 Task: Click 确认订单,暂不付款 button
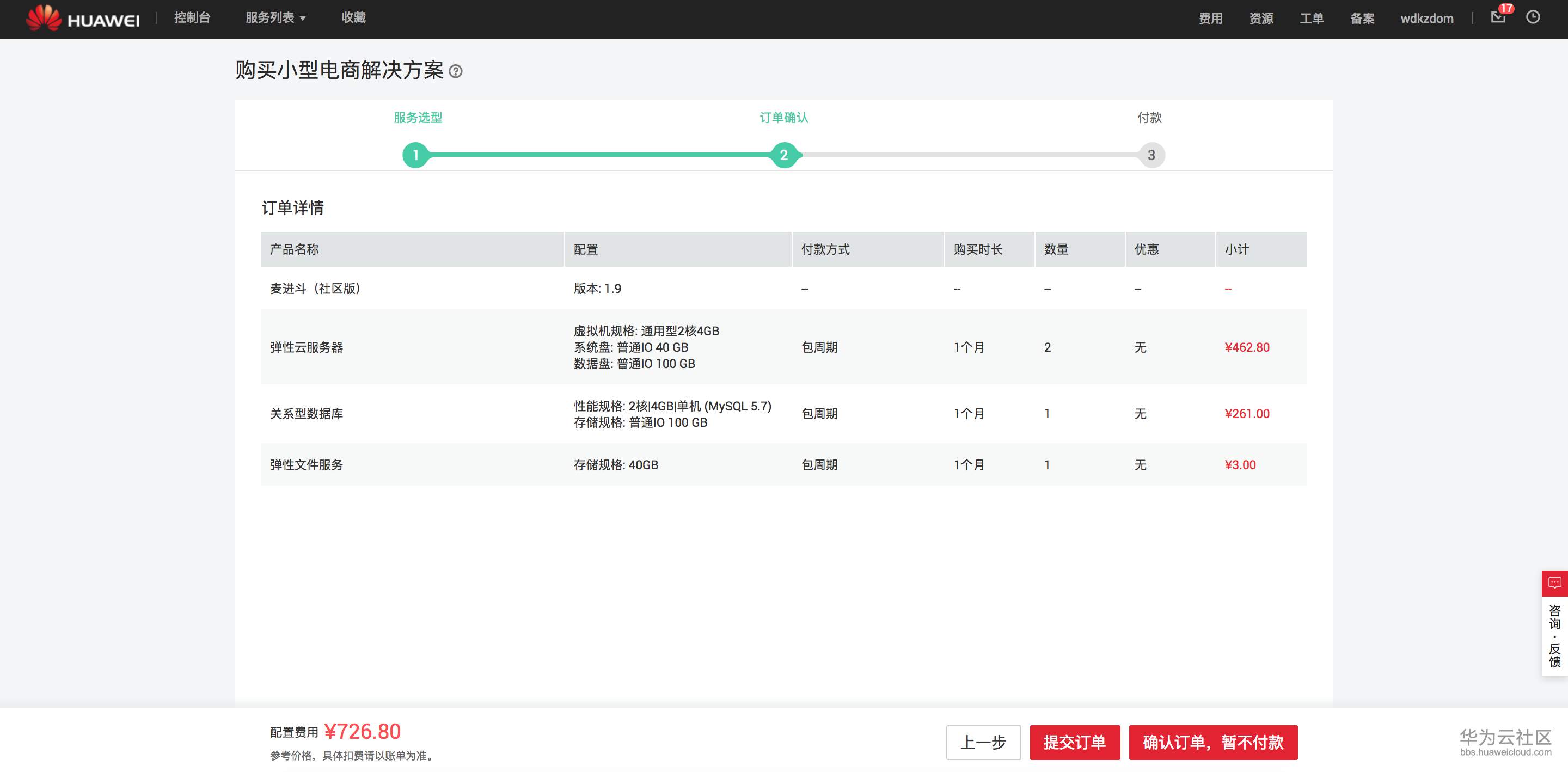tap(1212, 742)
